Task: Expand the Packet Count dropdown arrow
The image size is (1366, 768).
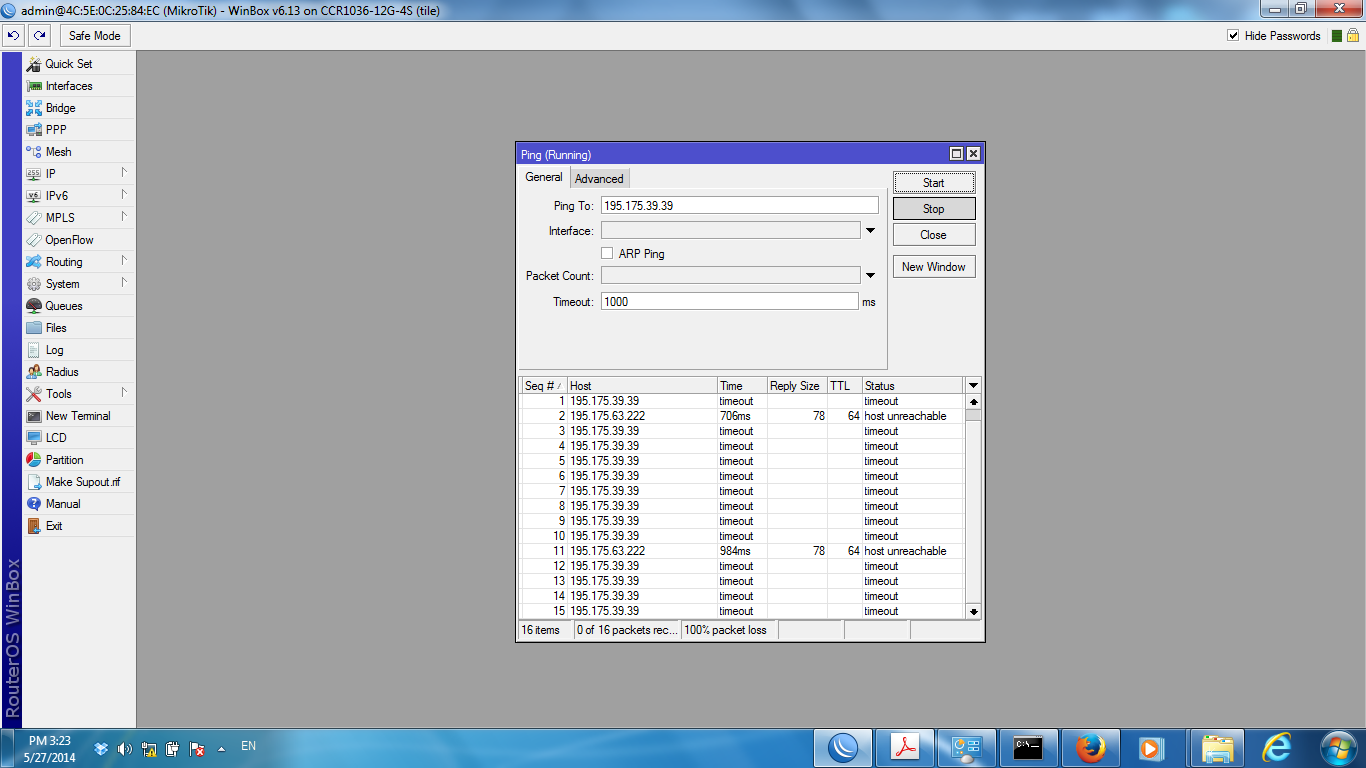Action: coord(870,276)
